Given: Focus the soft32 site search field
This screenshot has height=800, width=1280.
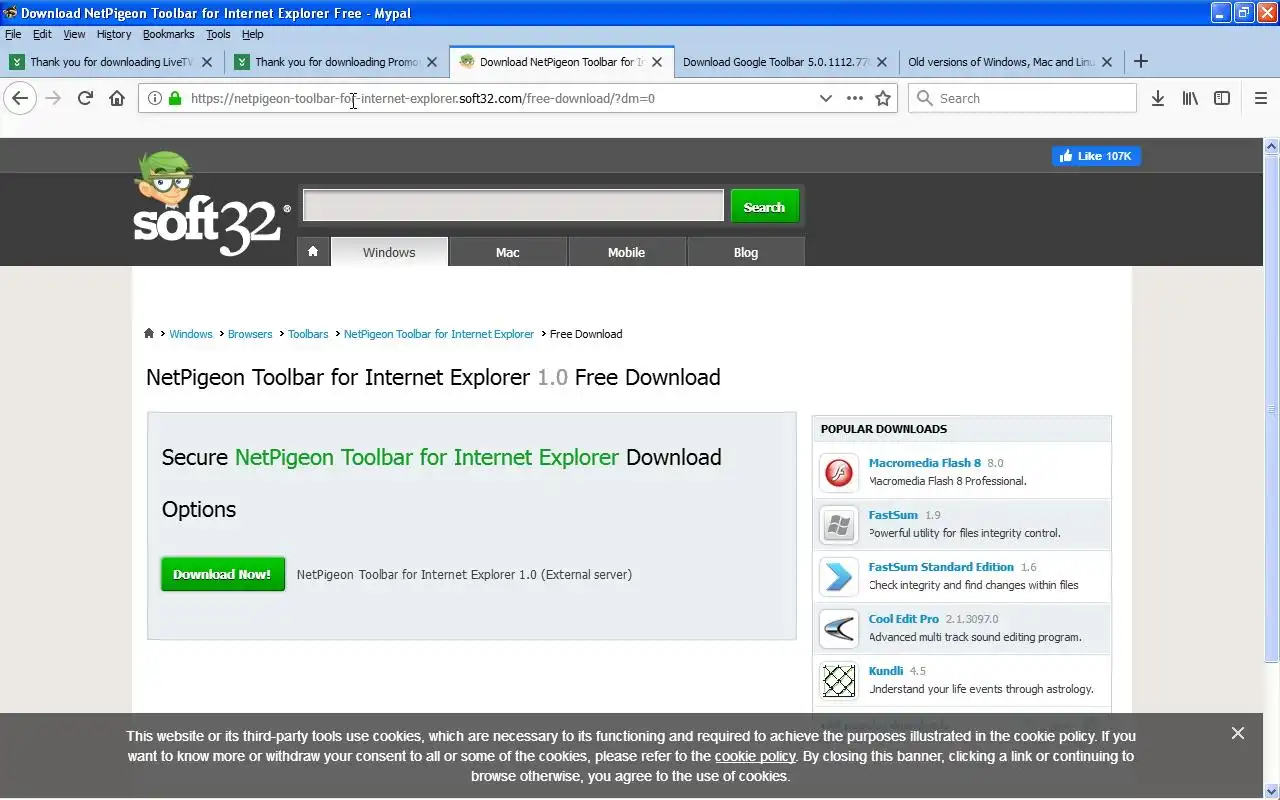Looking at the screenshot, I should [x=513, y=206].
